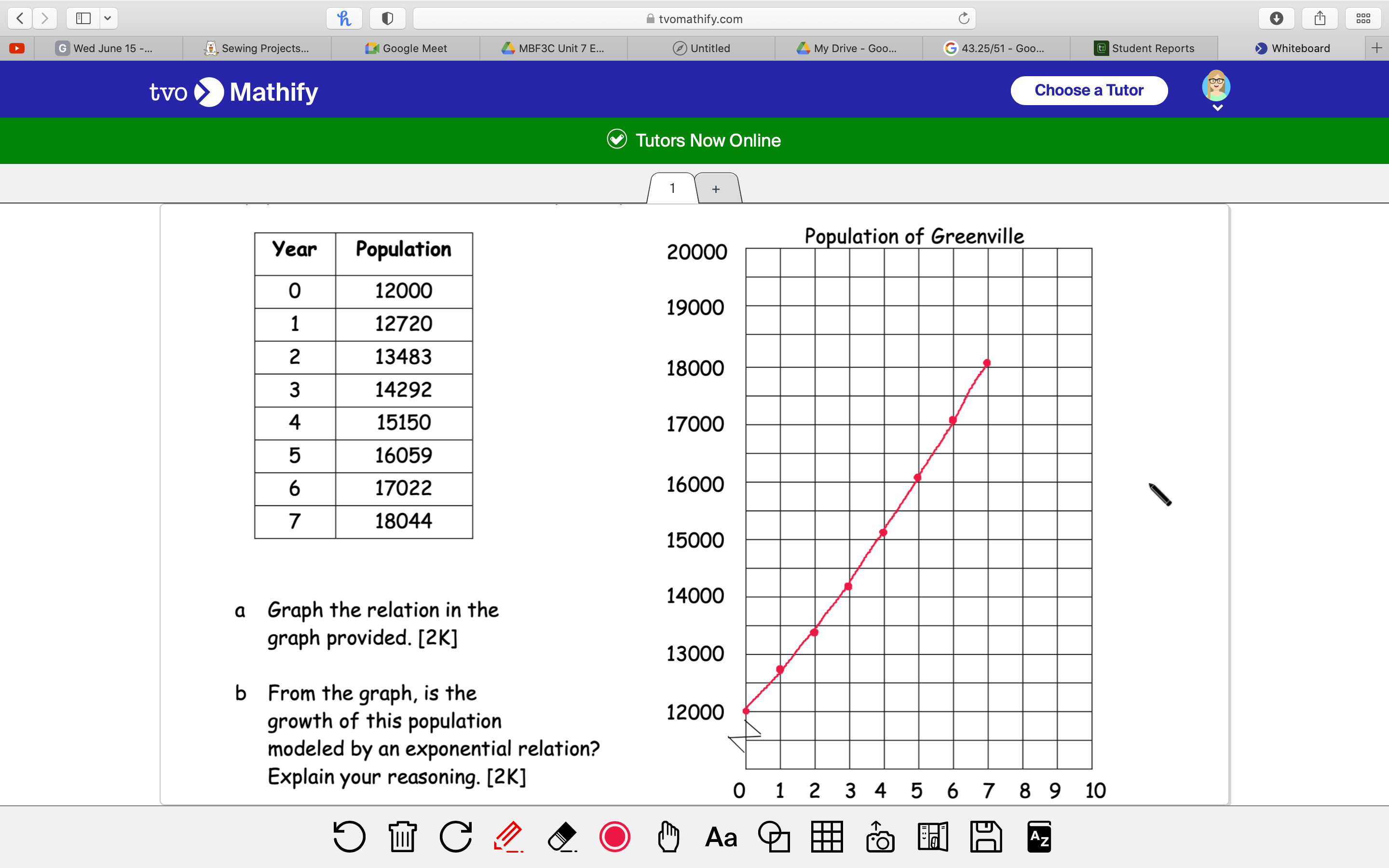Click the tvomathify.com address bar
This screenshot has height=868, width=1389.
point(694,18)
